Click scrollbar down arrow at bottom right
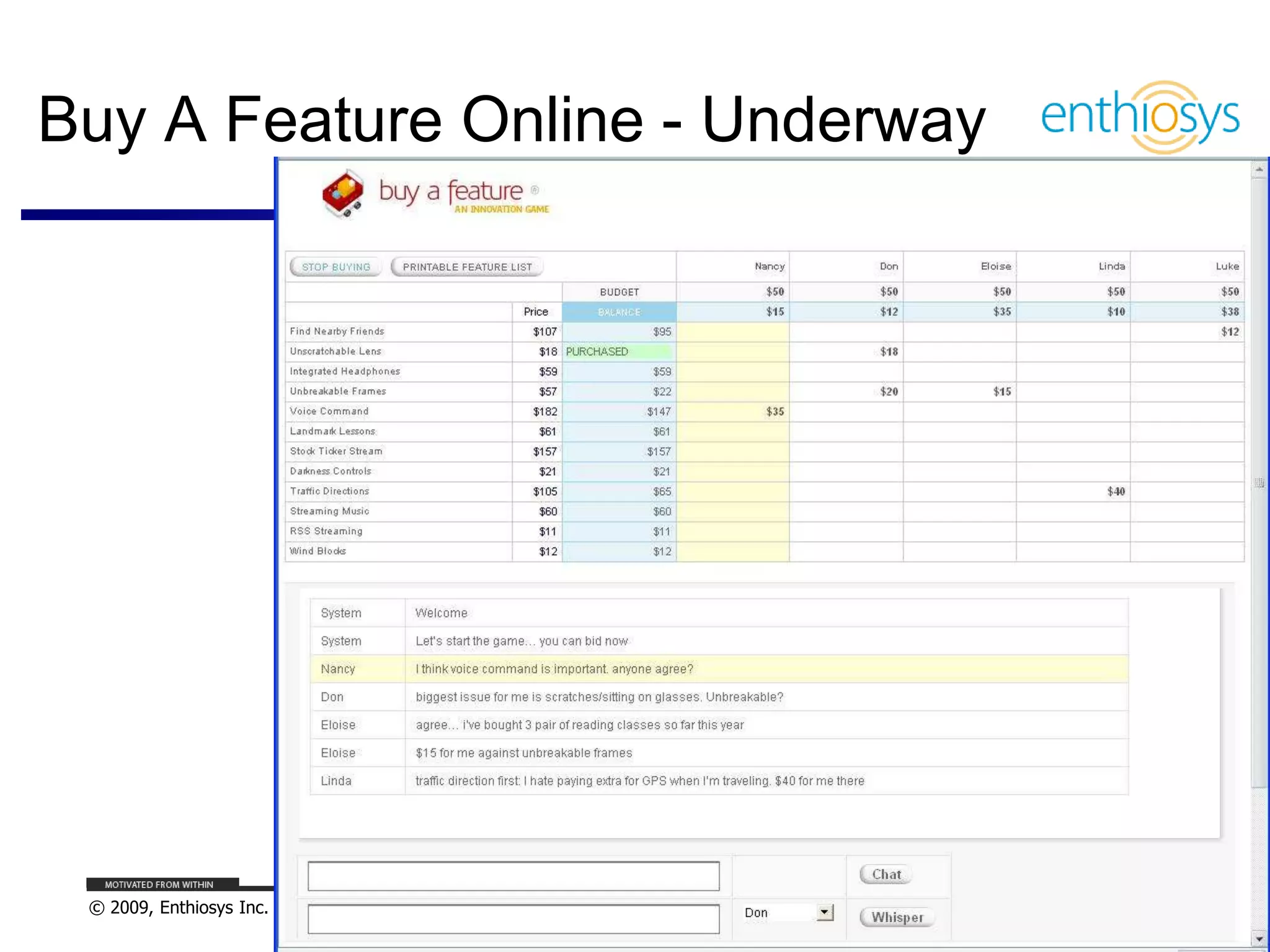The height and width of the screenshot is (952, 1270). coord(1259,939)
